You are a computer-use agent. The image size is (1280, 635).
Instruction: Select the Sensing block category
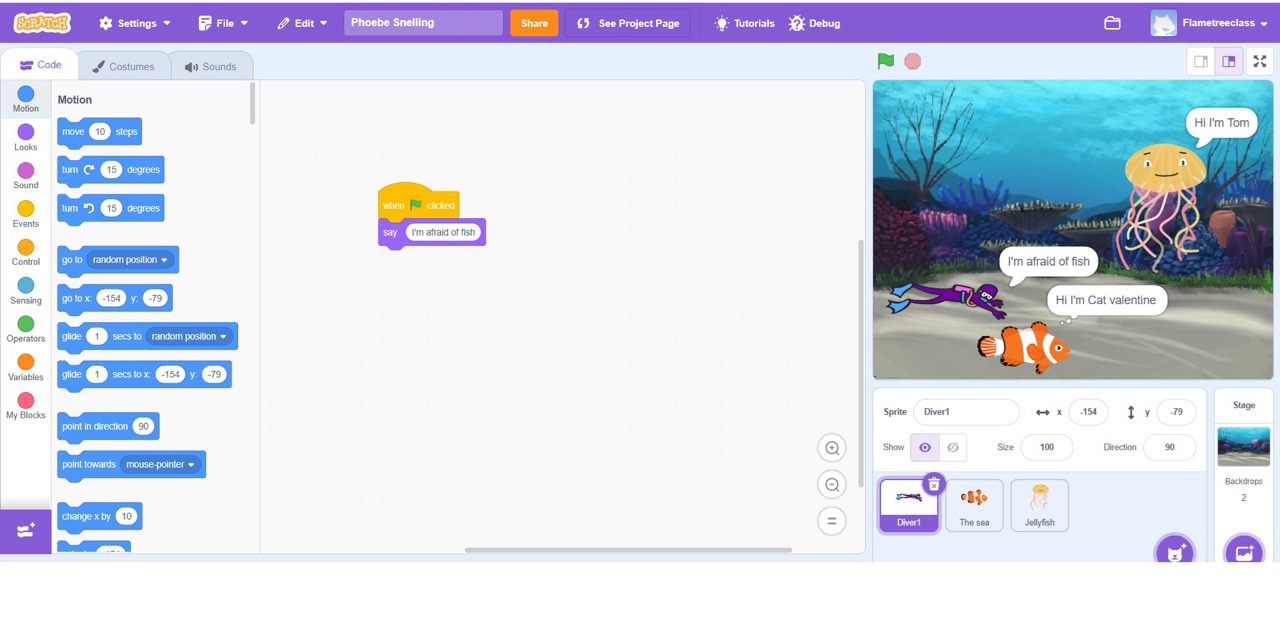point(26,291)
